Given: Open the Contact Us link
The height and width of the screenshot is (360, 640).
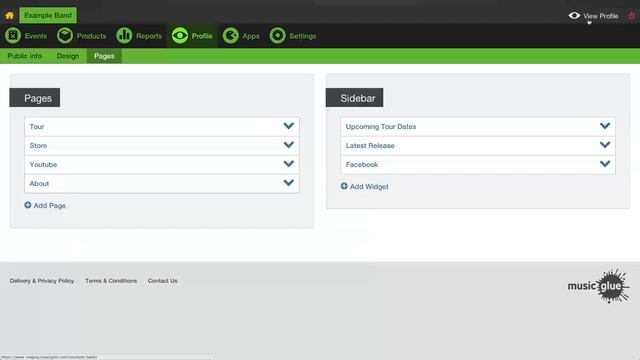Looking at the screenshot, I should [x=162, y=281].
